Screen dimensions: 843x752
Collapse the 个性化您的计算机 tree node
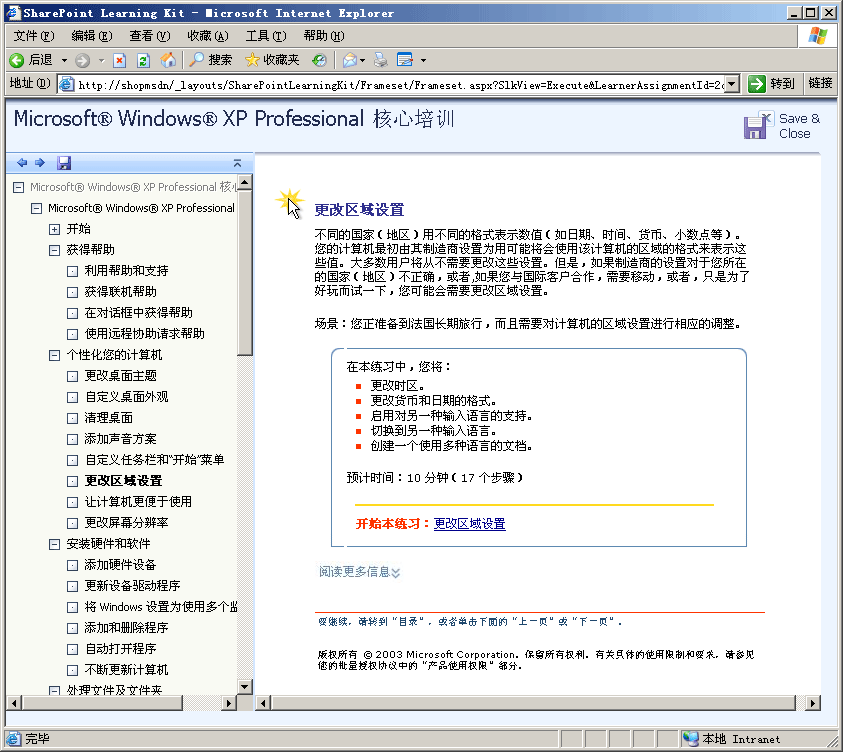[54, 355]
